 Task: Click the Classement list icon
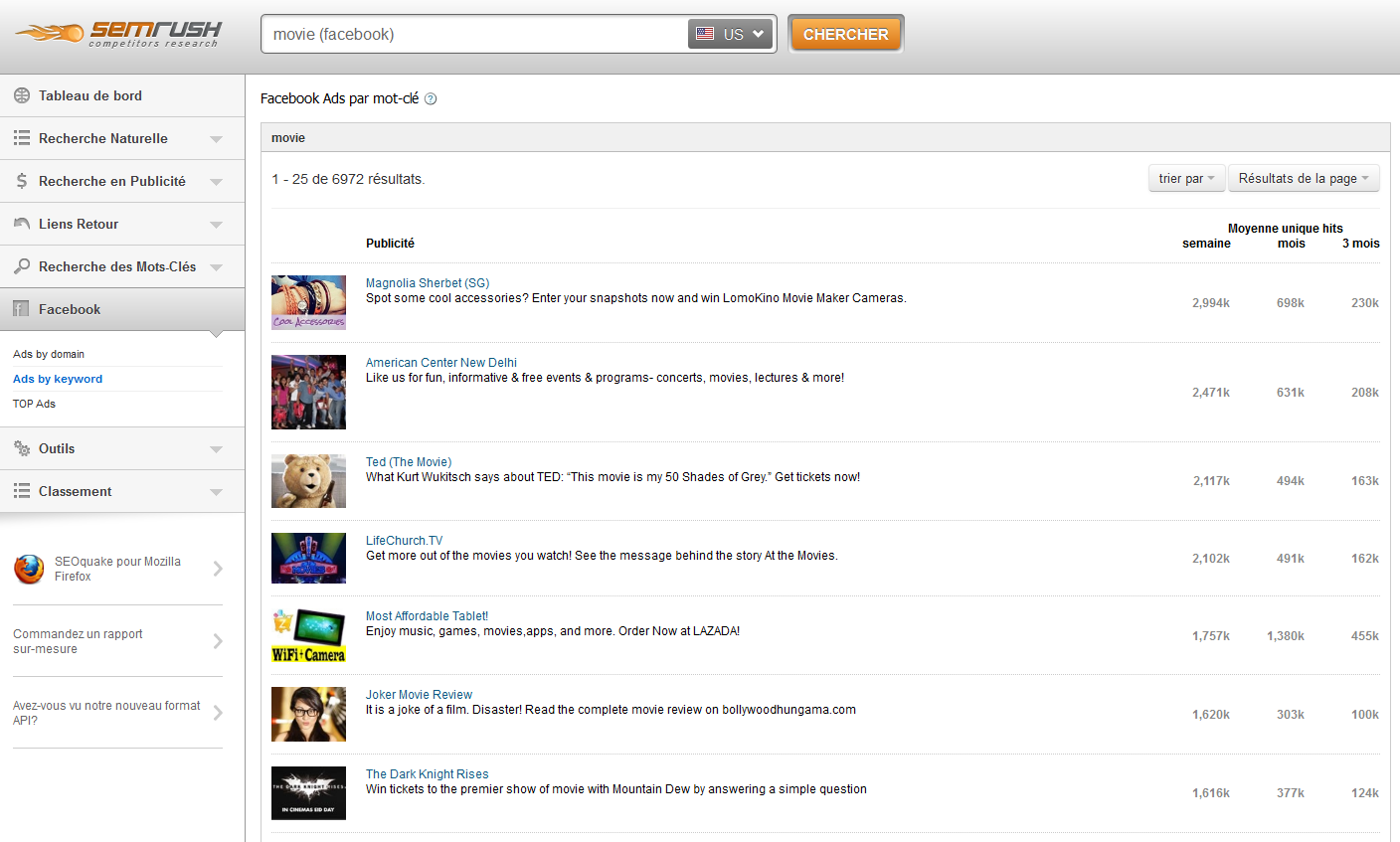coord(21,491)
